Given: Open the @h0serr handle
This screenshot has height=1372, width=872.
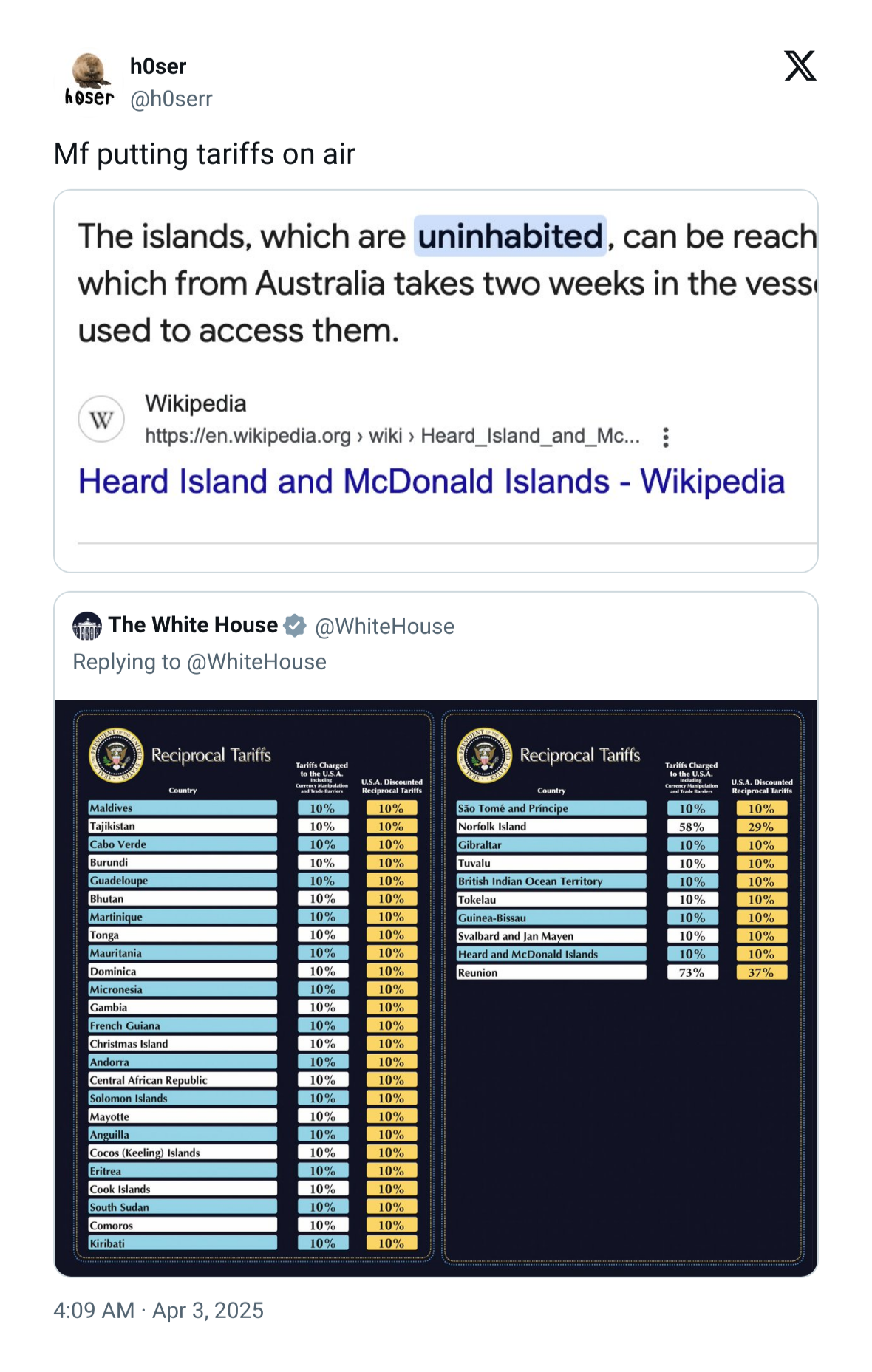Looking at the screenshot, I should pos(171,99).
